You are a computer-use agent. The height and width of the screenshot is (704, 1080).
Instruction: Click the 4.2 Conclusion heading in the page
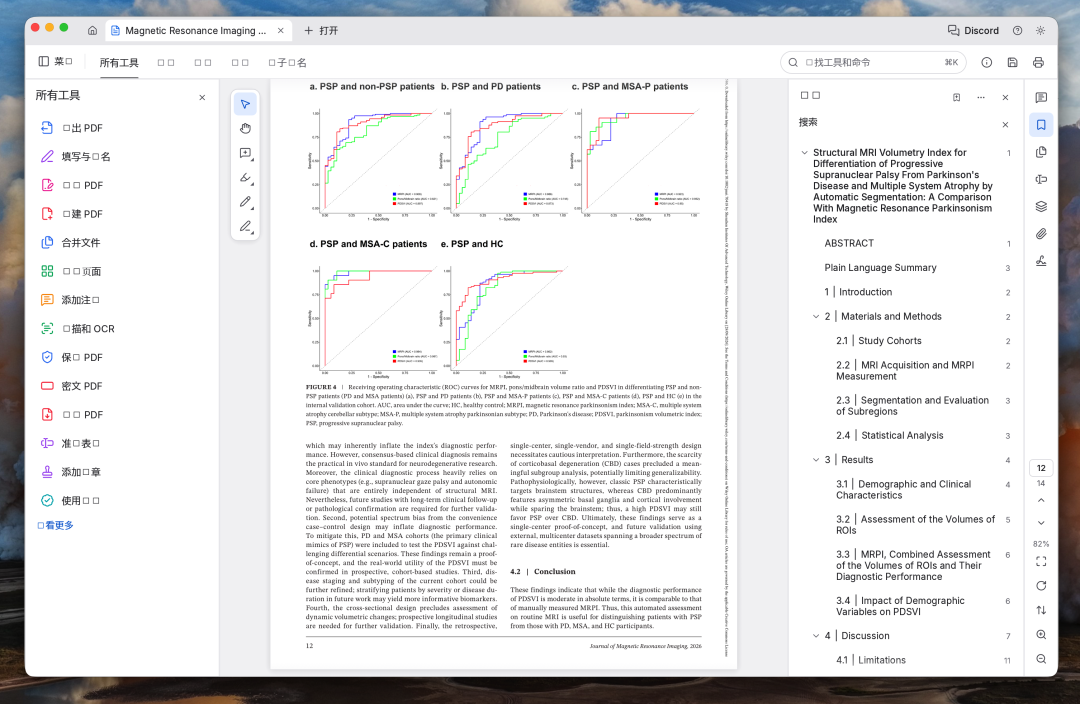pyautogui.click(x=543, y=571)
